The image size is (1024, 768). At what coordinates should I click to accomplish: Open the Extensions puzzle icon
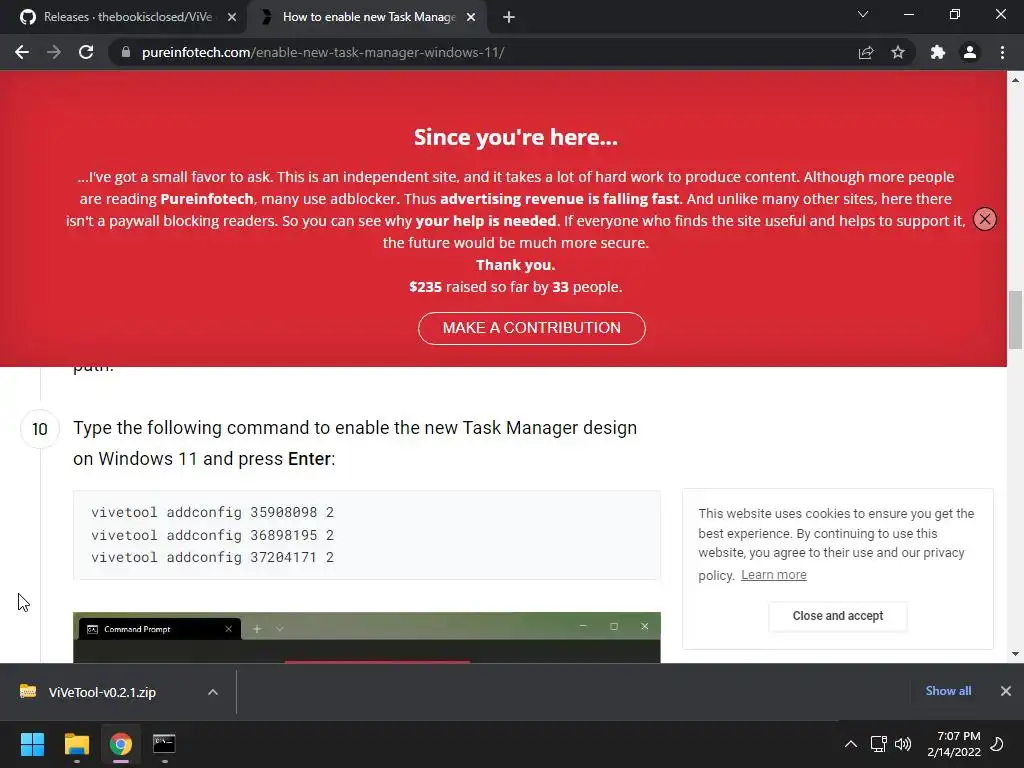pos(938,52)
